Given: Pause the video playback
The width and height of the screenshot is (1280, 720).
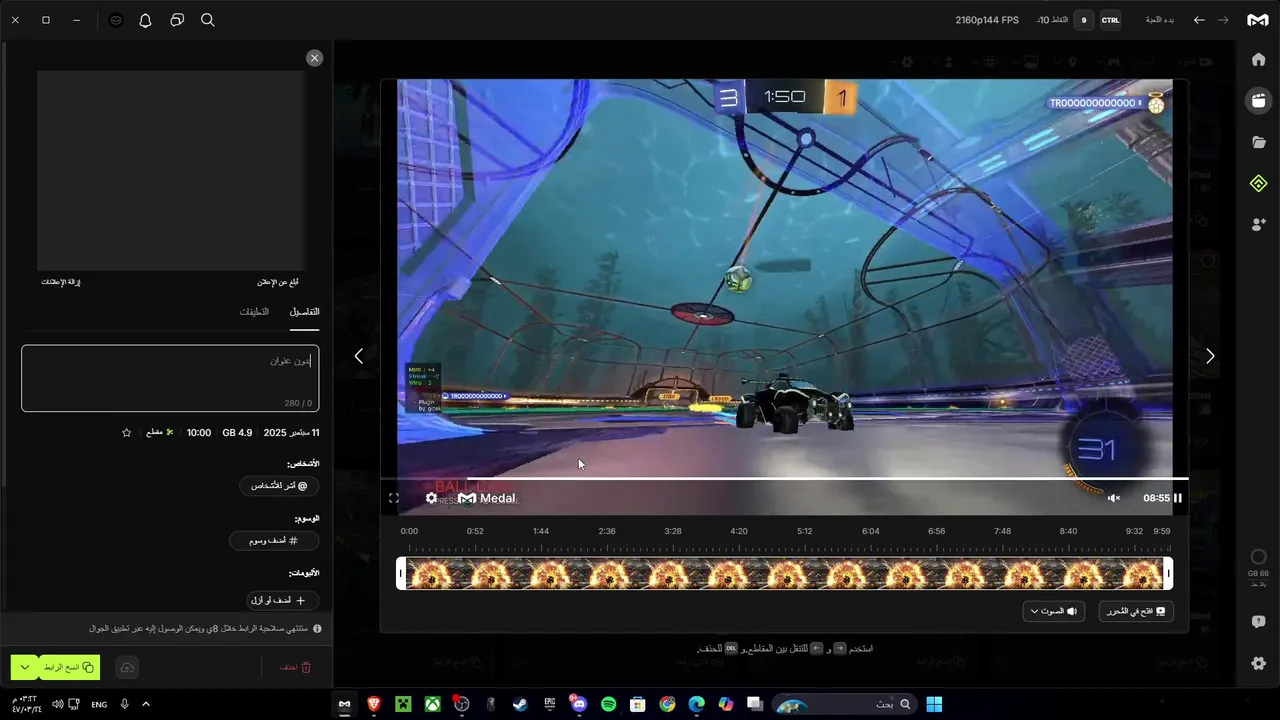Looking at the screenshot, I should tap(1178, 498).
